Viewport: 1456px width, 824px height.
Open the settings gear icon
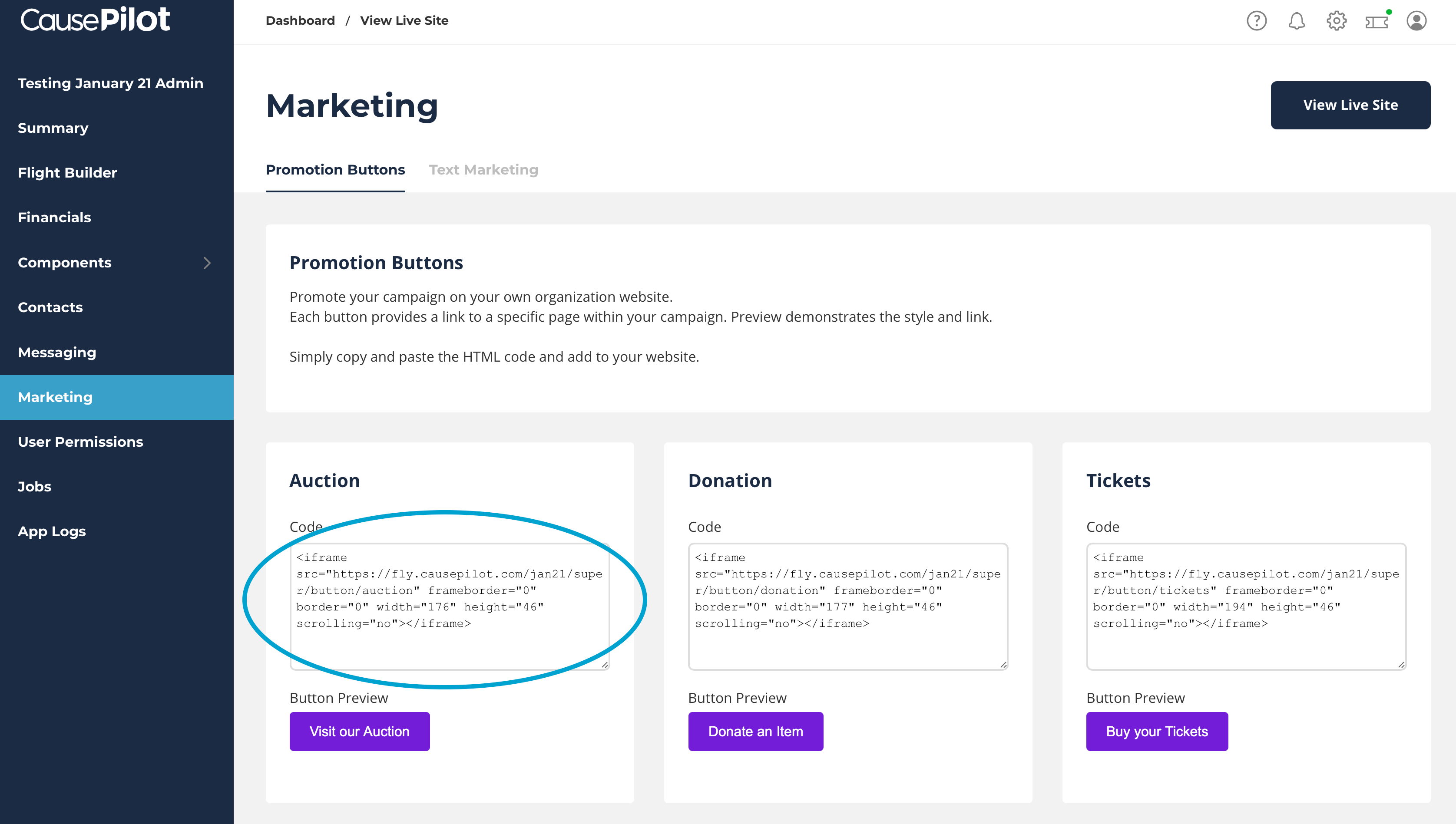[x=1336, y=21]
